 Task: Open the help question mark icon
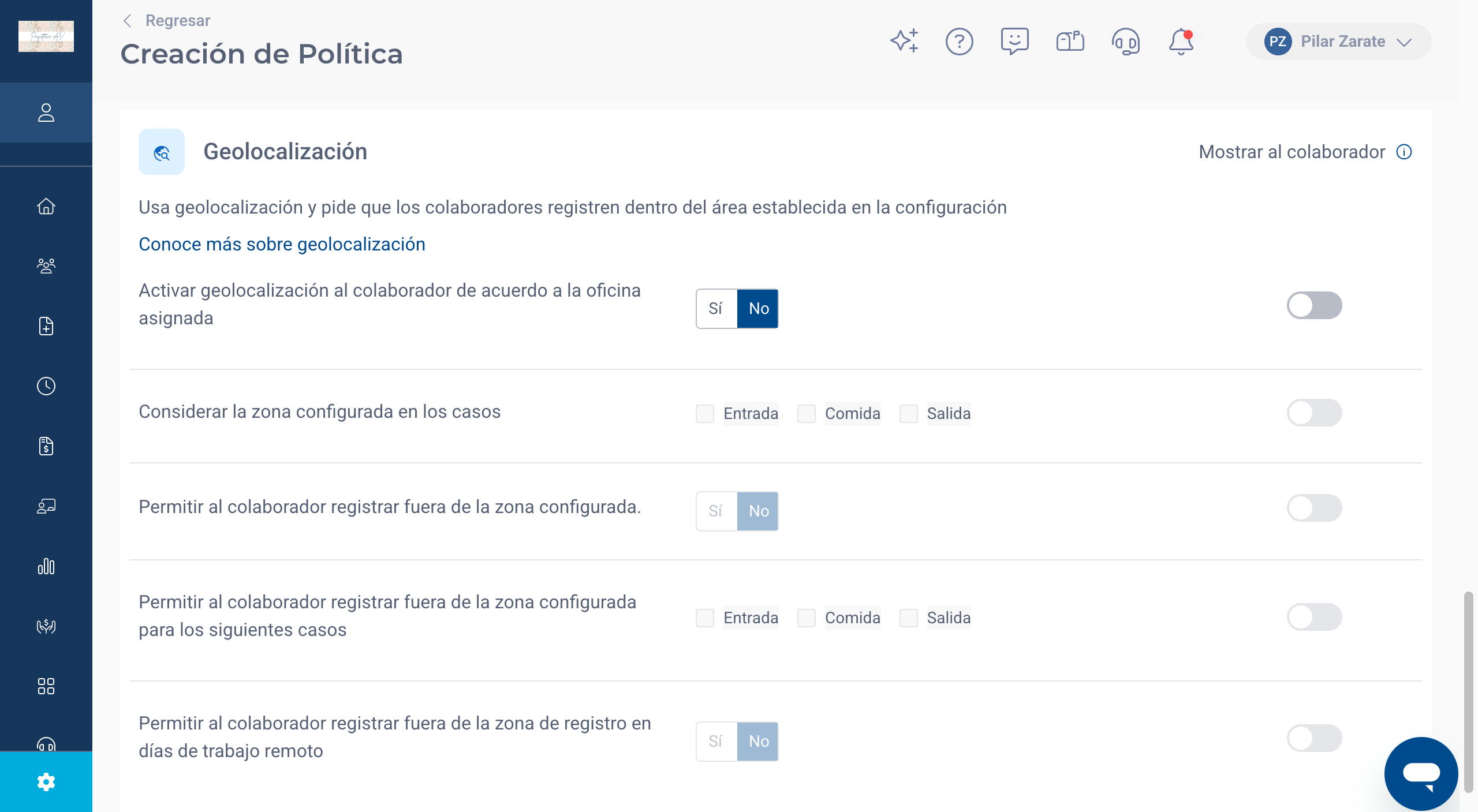pos(960,41)
